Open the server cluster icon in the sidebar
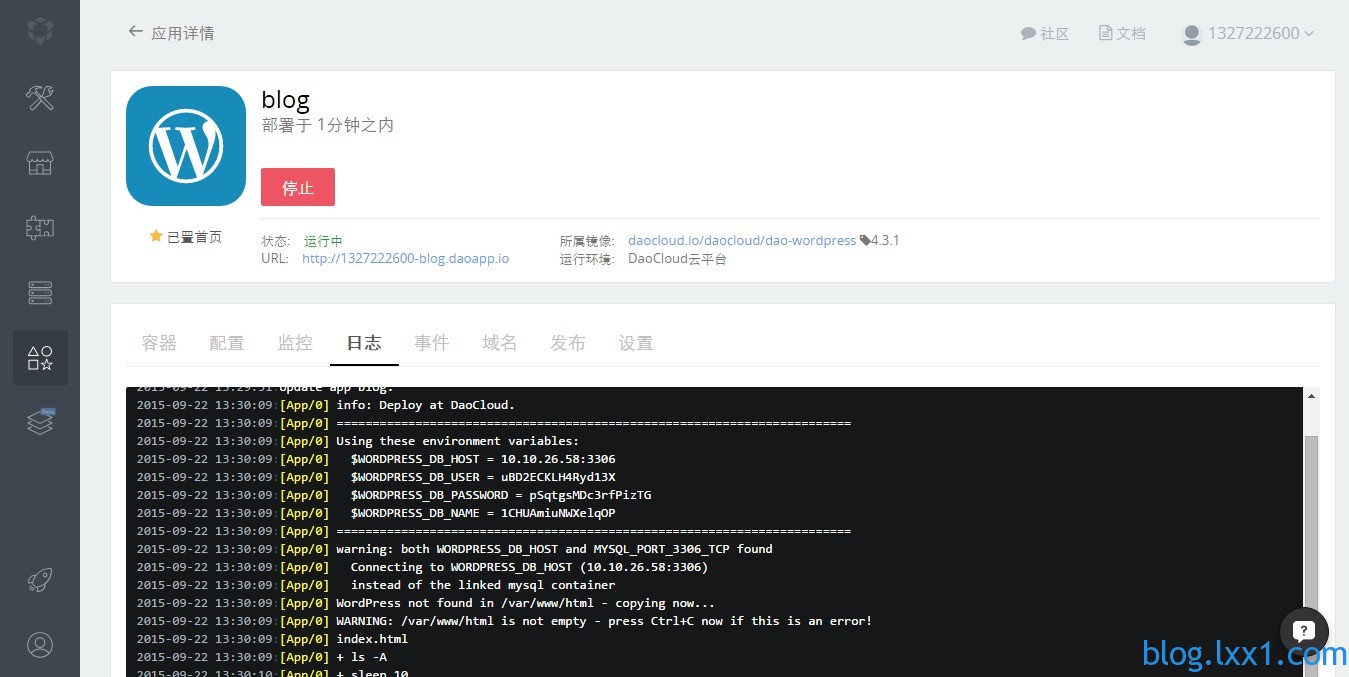The image size is (1349, 677). pyautogui.click(x=40, y=293)
